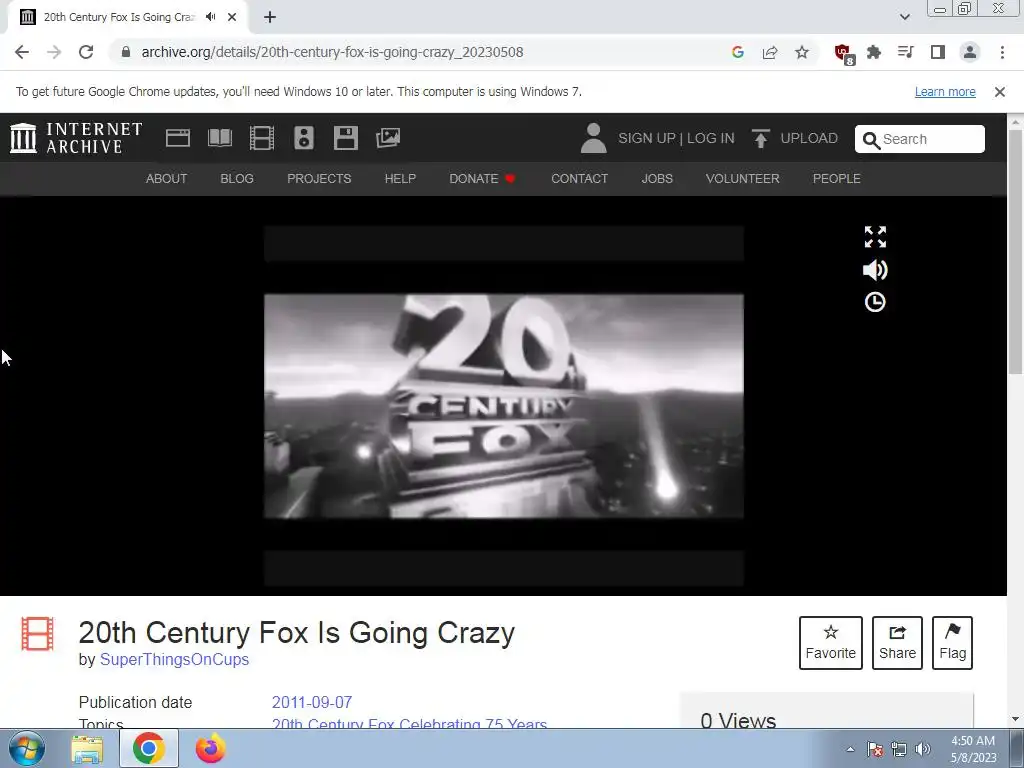Open the taskbar clock and date
The width and height of the screenshot is (1024, 768).
(973, 749)
